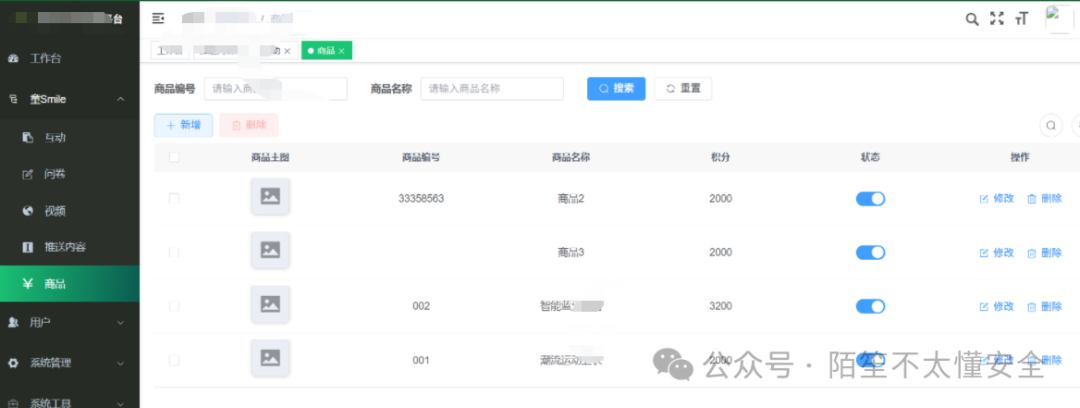Collapse the 童Smile sidebar submenu
This screenshot has height=408, width=1080.
click(x=70, y=99)
